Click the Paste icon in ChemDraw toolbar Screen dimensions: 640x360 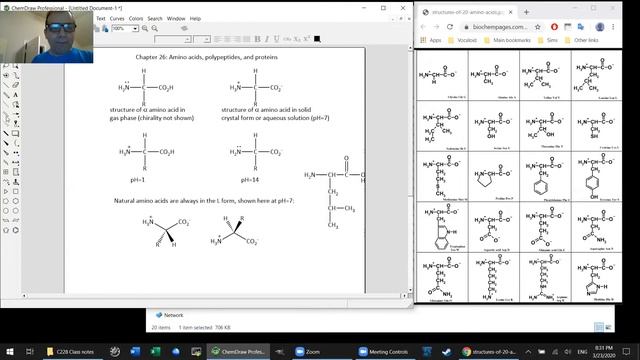tap(105, 29)
